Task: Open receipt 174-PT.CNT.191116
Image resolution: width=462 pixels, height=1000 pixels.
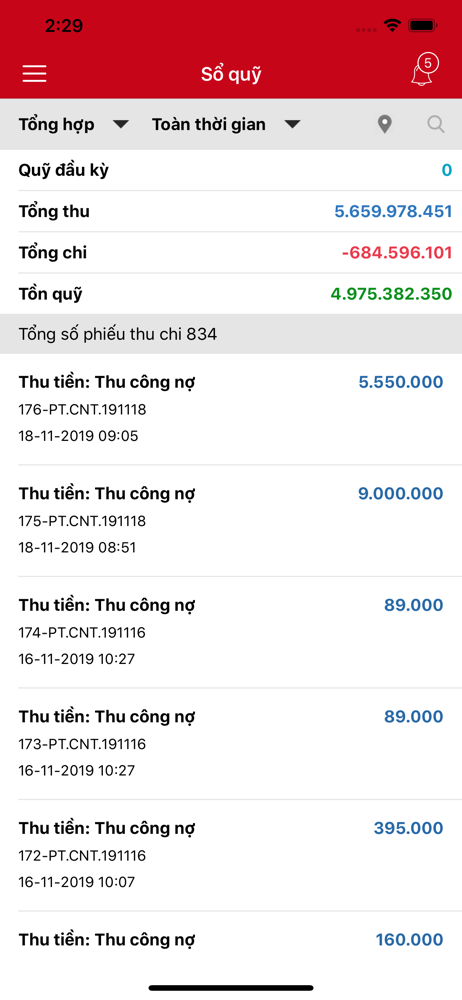Action: (x=231, y=633)
